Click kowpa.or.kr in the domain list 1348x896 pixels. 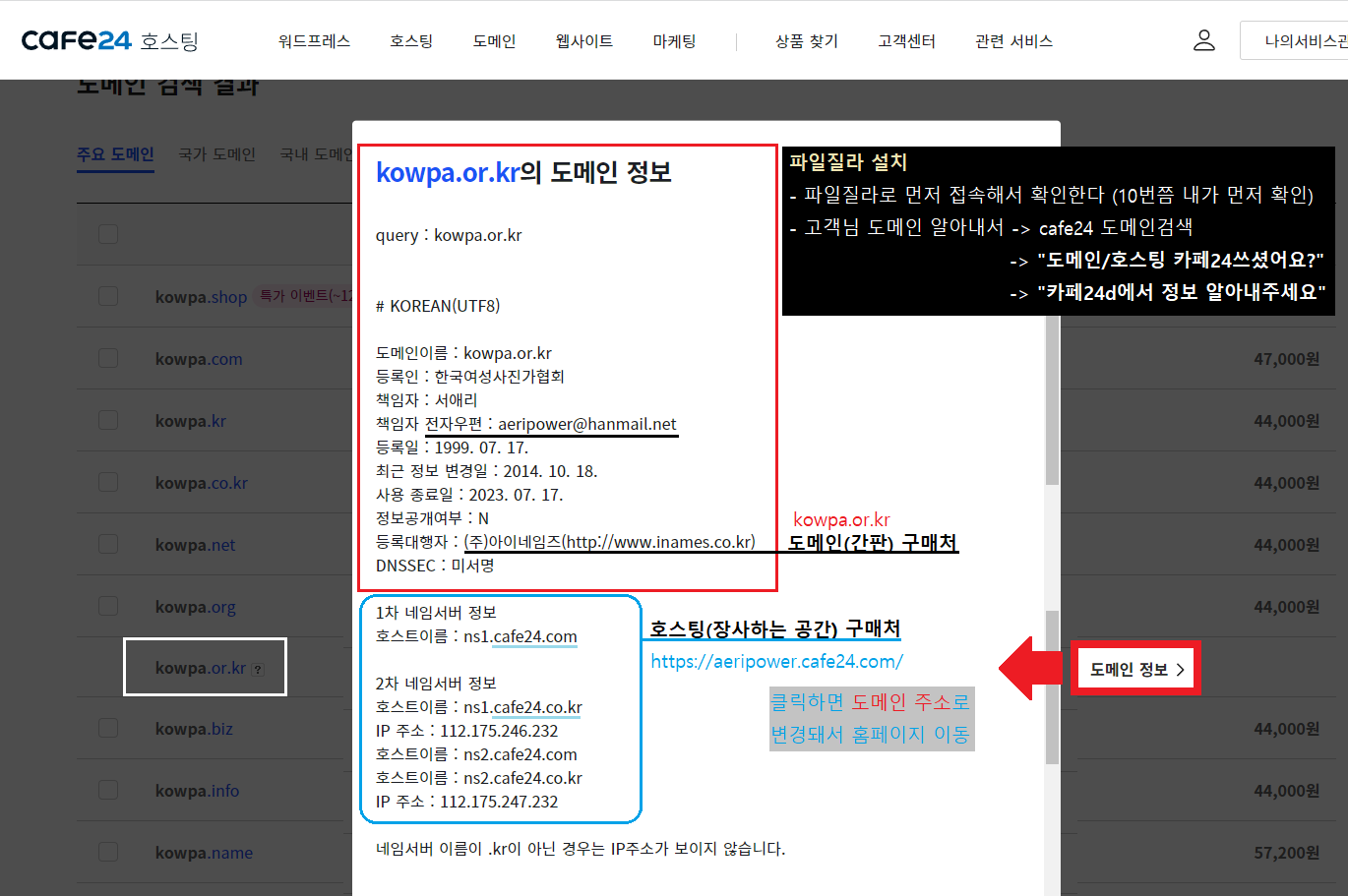(x=201, y=668)
